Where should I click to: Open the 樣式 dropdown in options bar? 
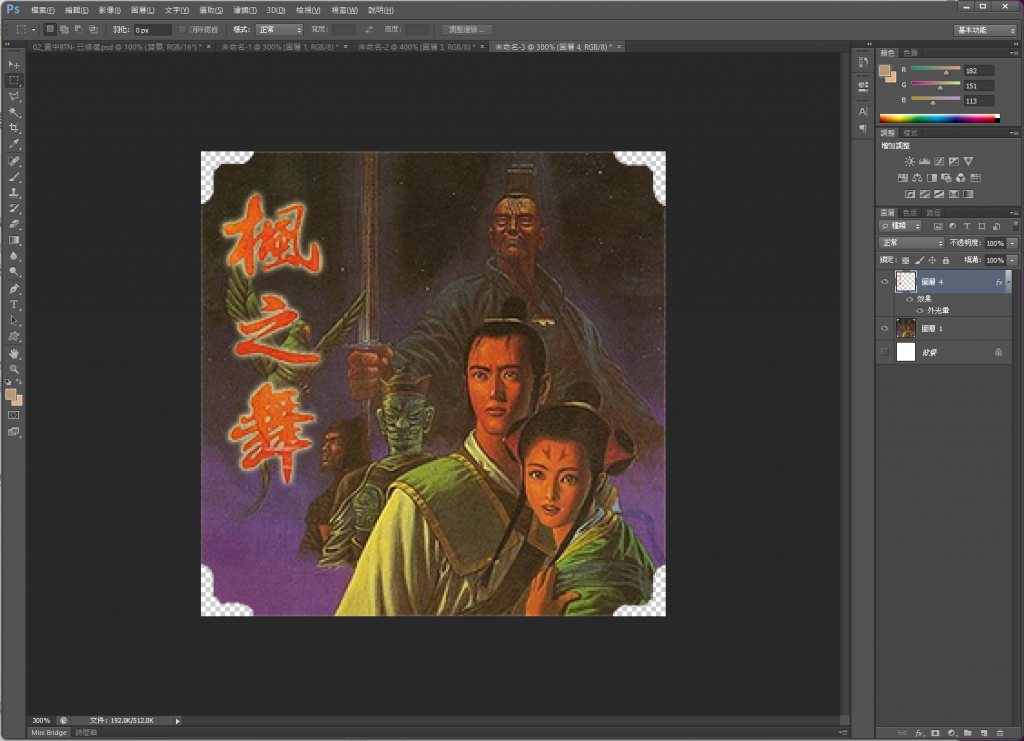(x=280, y=29)
